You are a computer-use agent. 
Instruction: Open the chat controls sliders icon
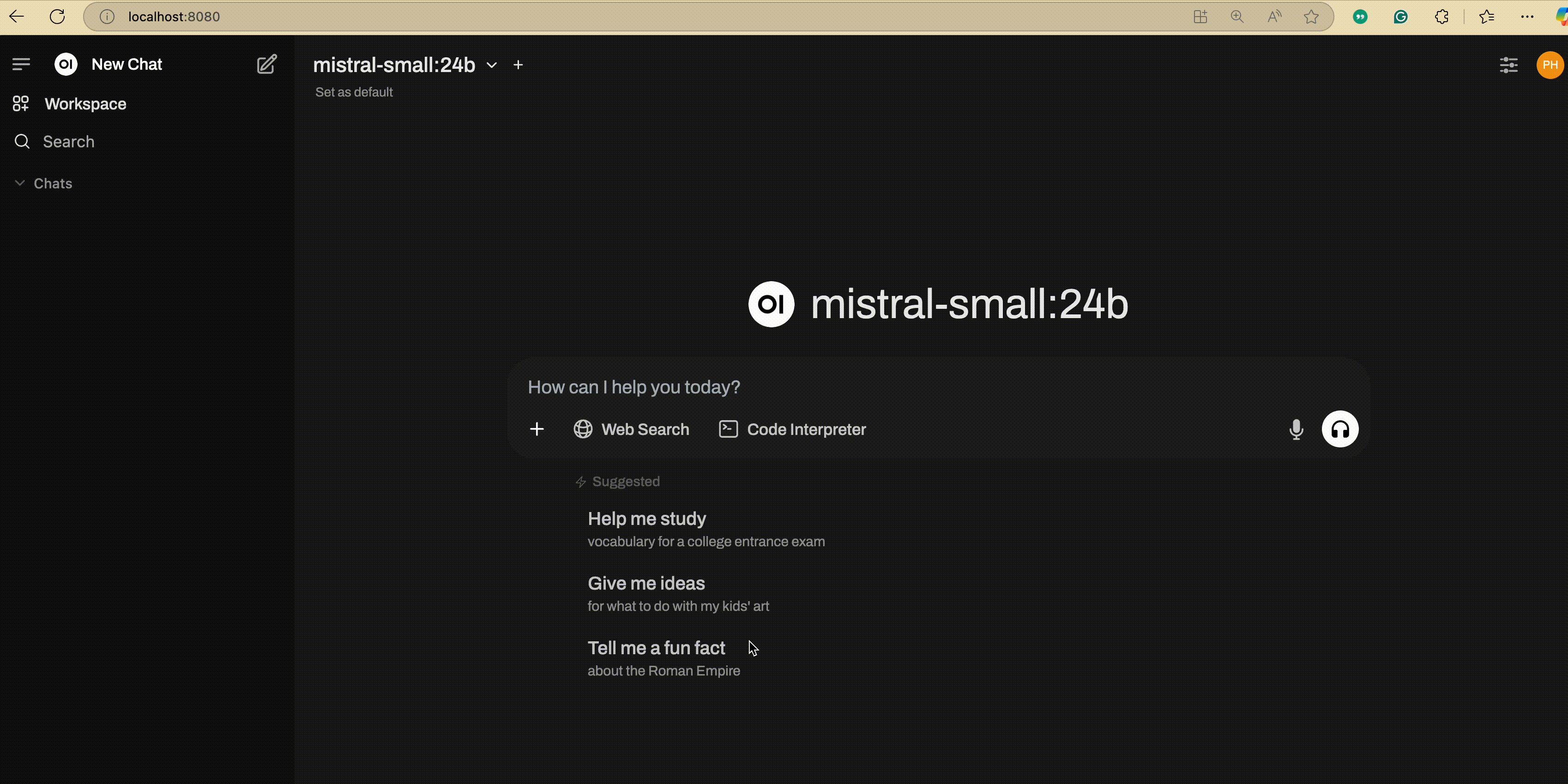coord(1508,65)
